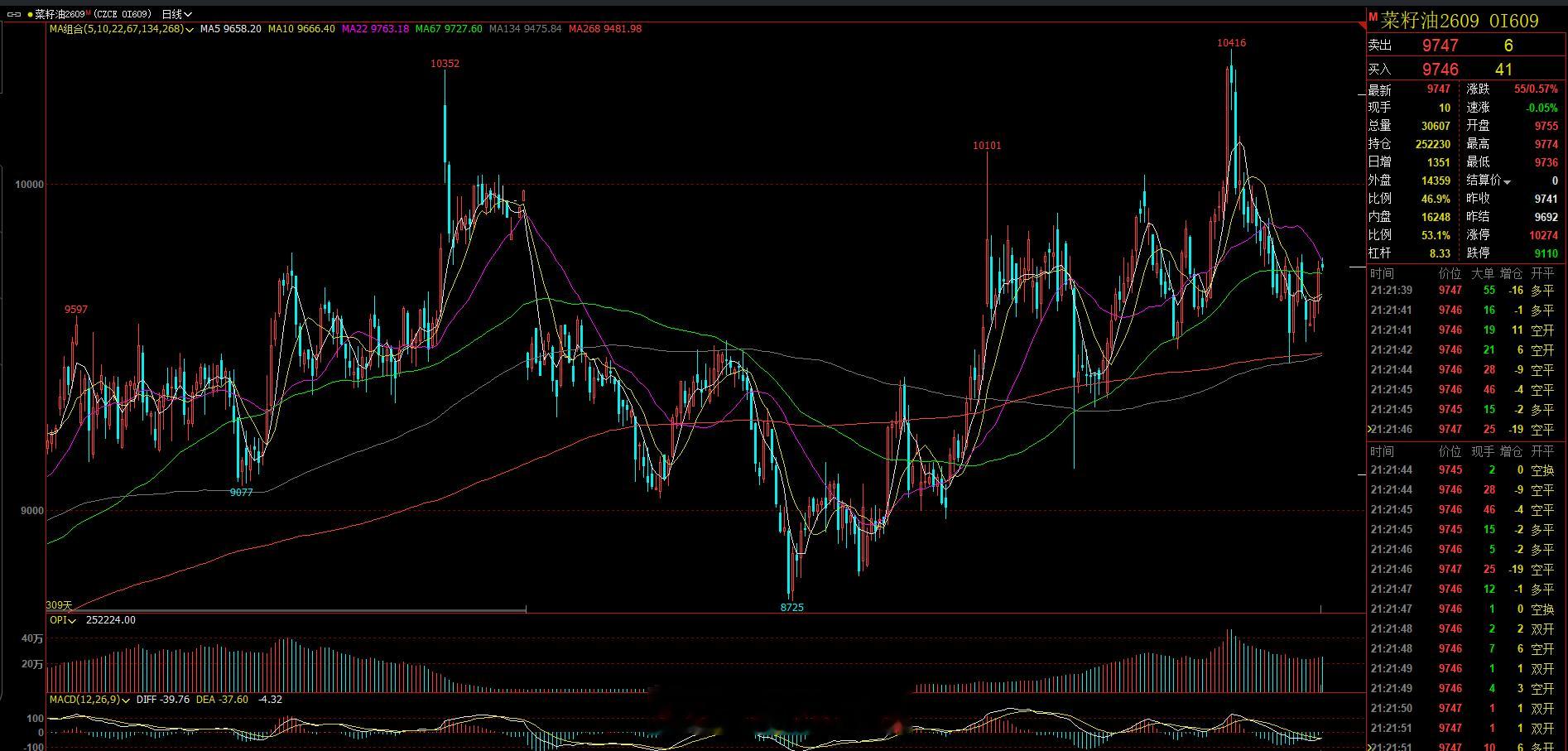Click the 10416 high price label

pos(1231,43)
